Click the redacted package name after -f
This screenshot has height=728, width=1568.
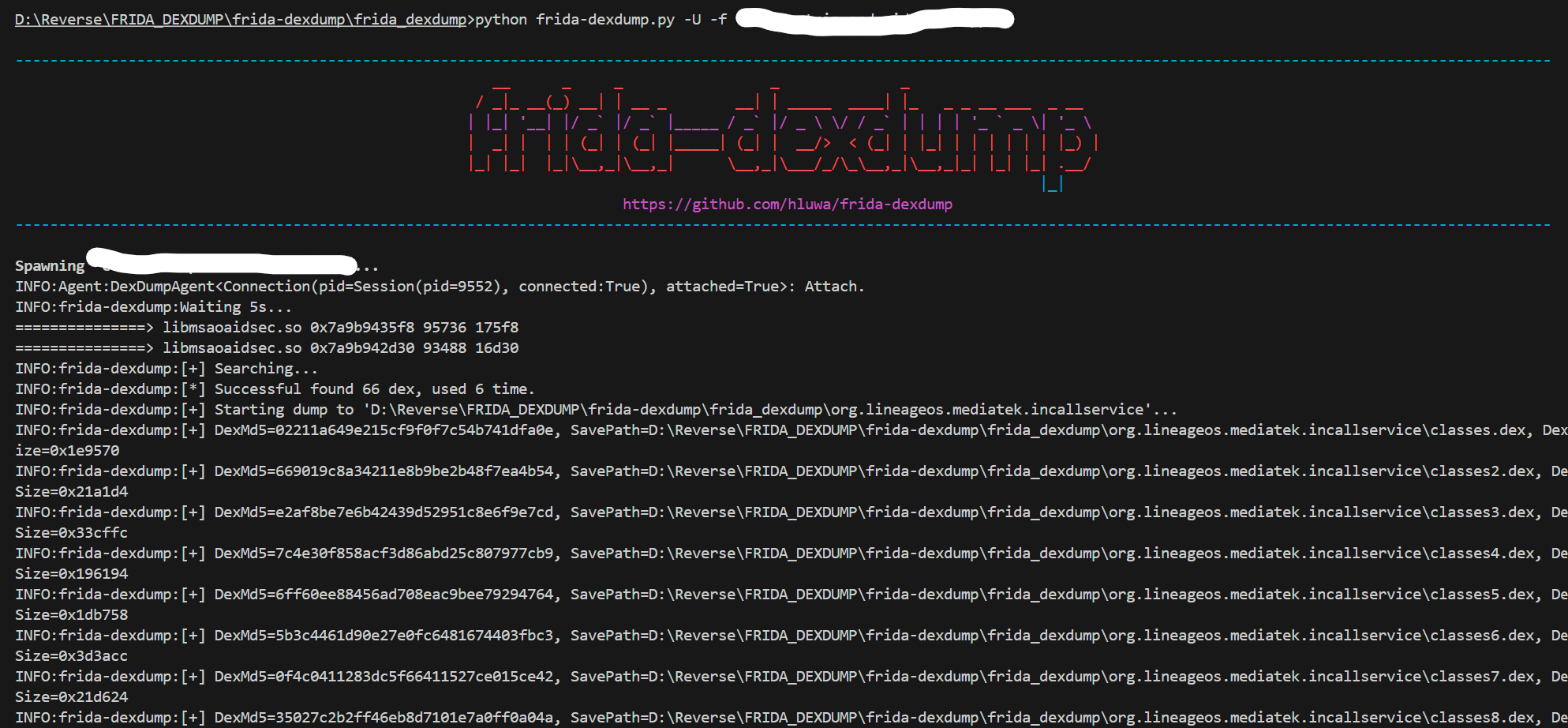pyautogui.click(x=874, y=20)
